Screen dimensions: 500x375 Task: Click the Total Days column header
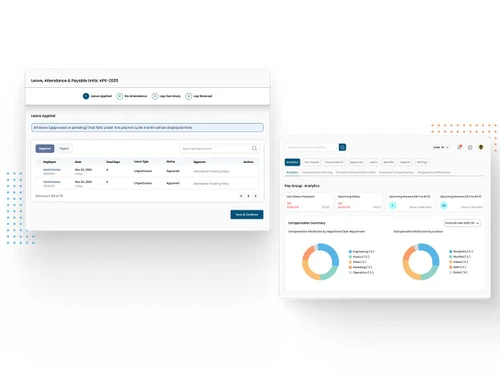[113, 162]
